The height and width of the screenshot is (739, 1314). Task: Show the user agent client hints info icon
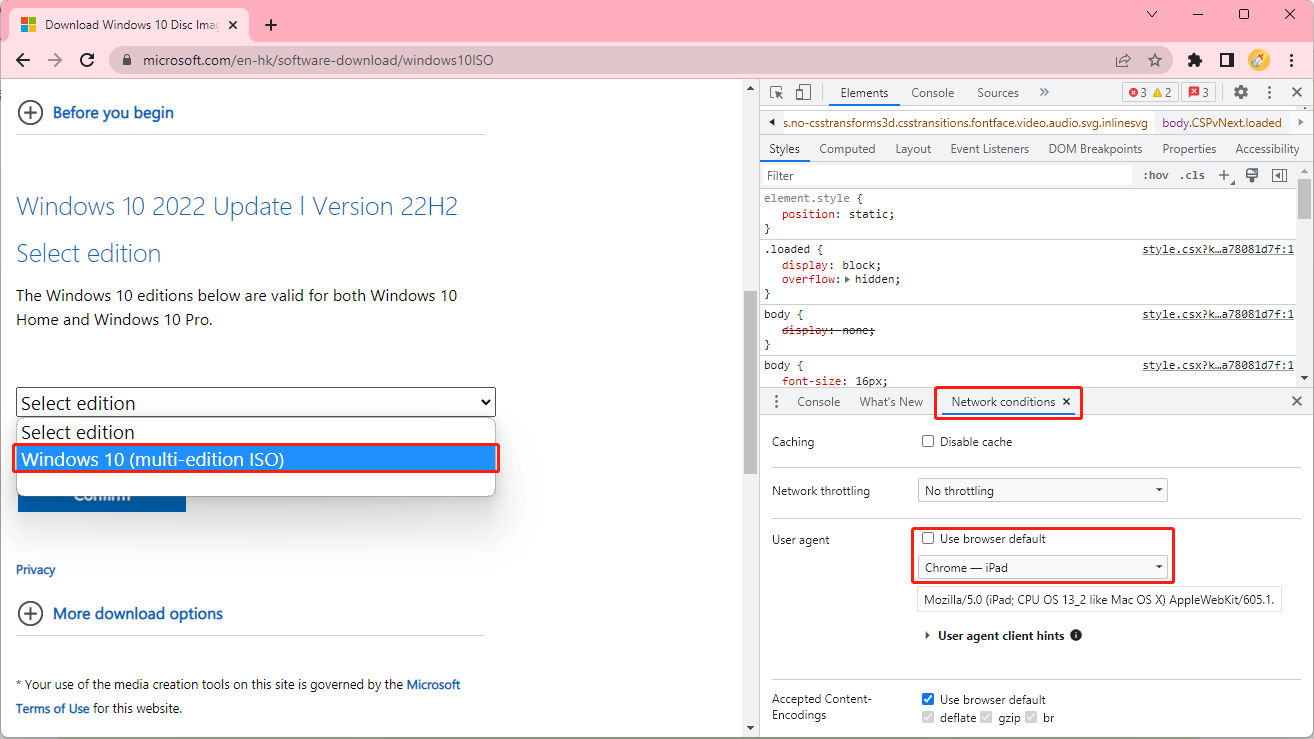[1076, 635]
